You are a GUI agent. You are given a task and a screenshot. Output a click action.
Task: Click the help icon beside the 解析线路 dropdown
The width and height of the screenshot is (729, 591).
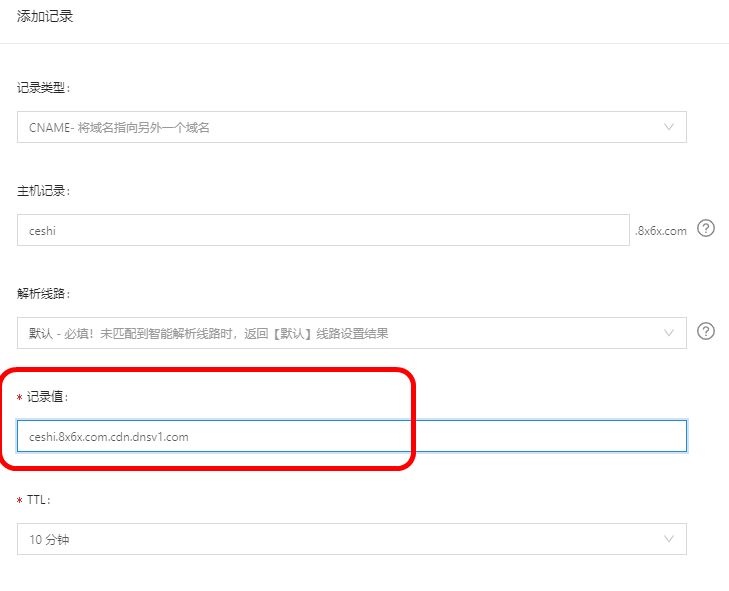coord(706,332)
